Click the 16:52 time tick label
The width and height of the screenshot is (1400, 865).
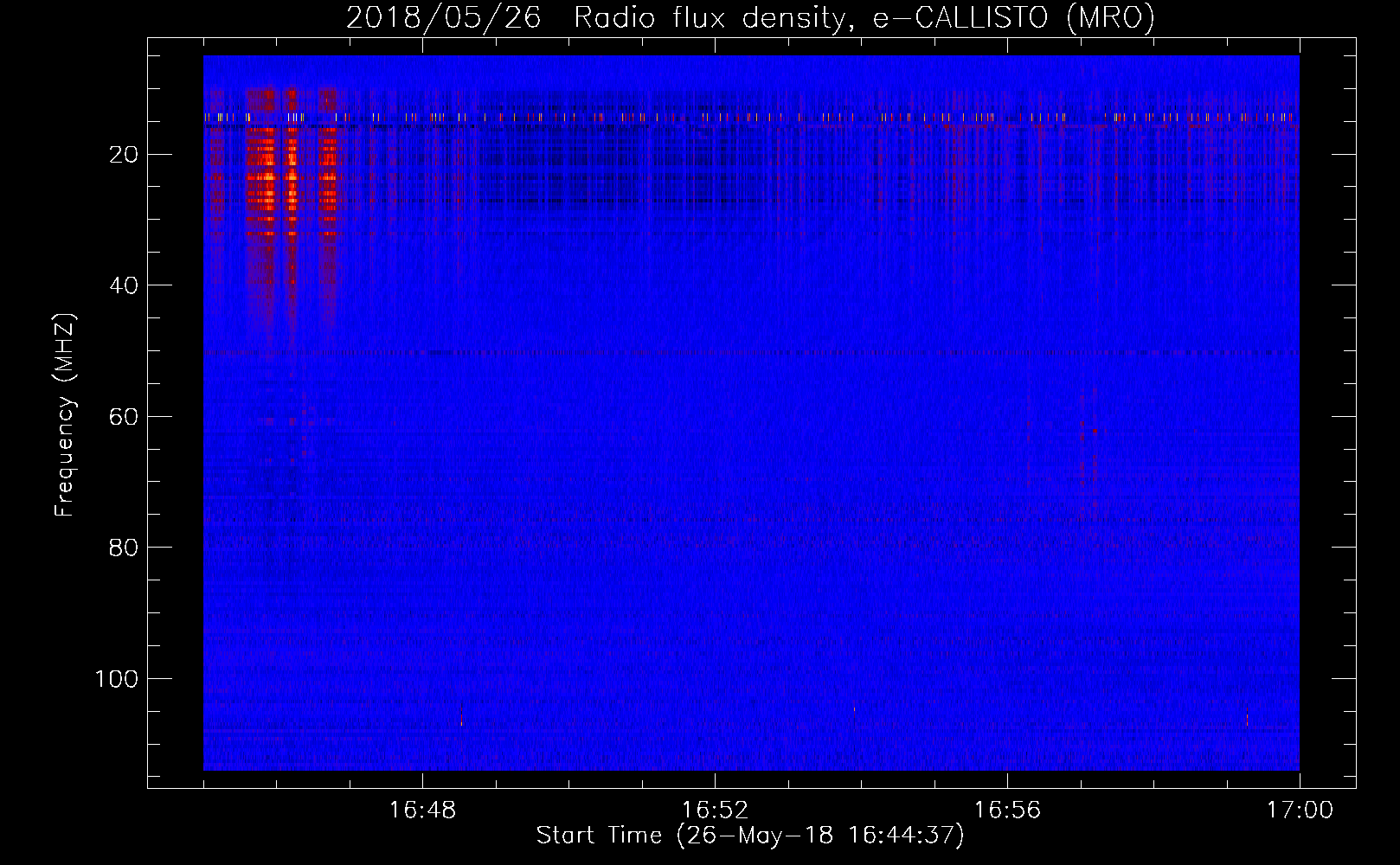click(715, 811)
